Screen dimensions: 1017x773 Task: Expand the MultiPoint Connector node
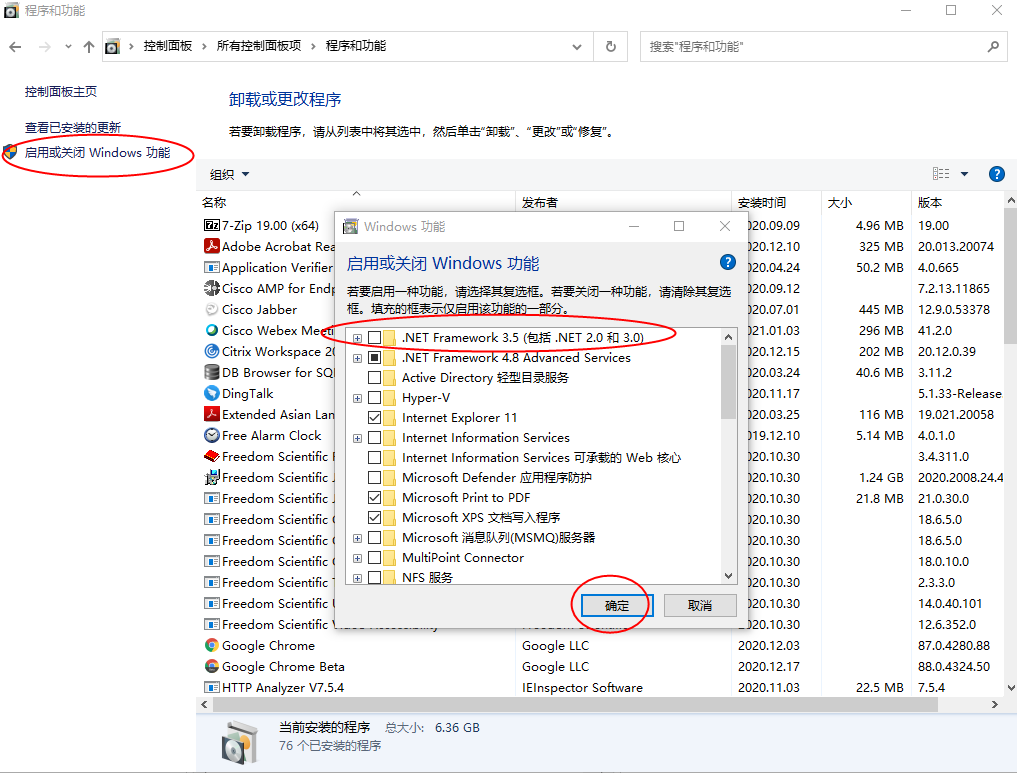[357, 558]
